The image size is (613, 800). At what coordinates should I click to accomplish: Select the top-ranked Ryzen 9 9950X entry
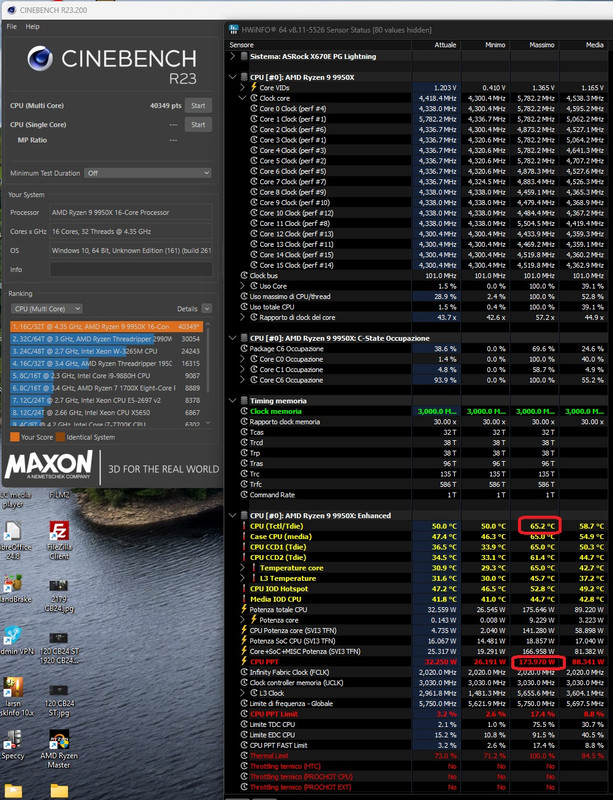(x=107, y=327)
